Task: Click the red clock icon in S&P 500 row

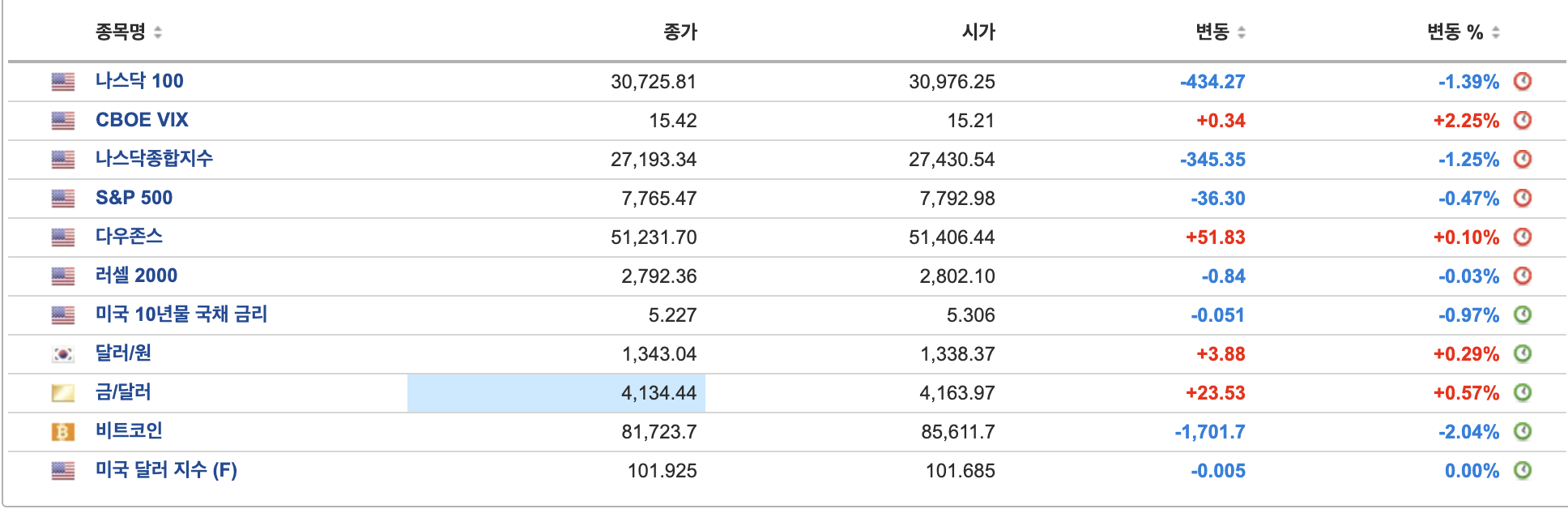Action: [x=1523, y=198]
